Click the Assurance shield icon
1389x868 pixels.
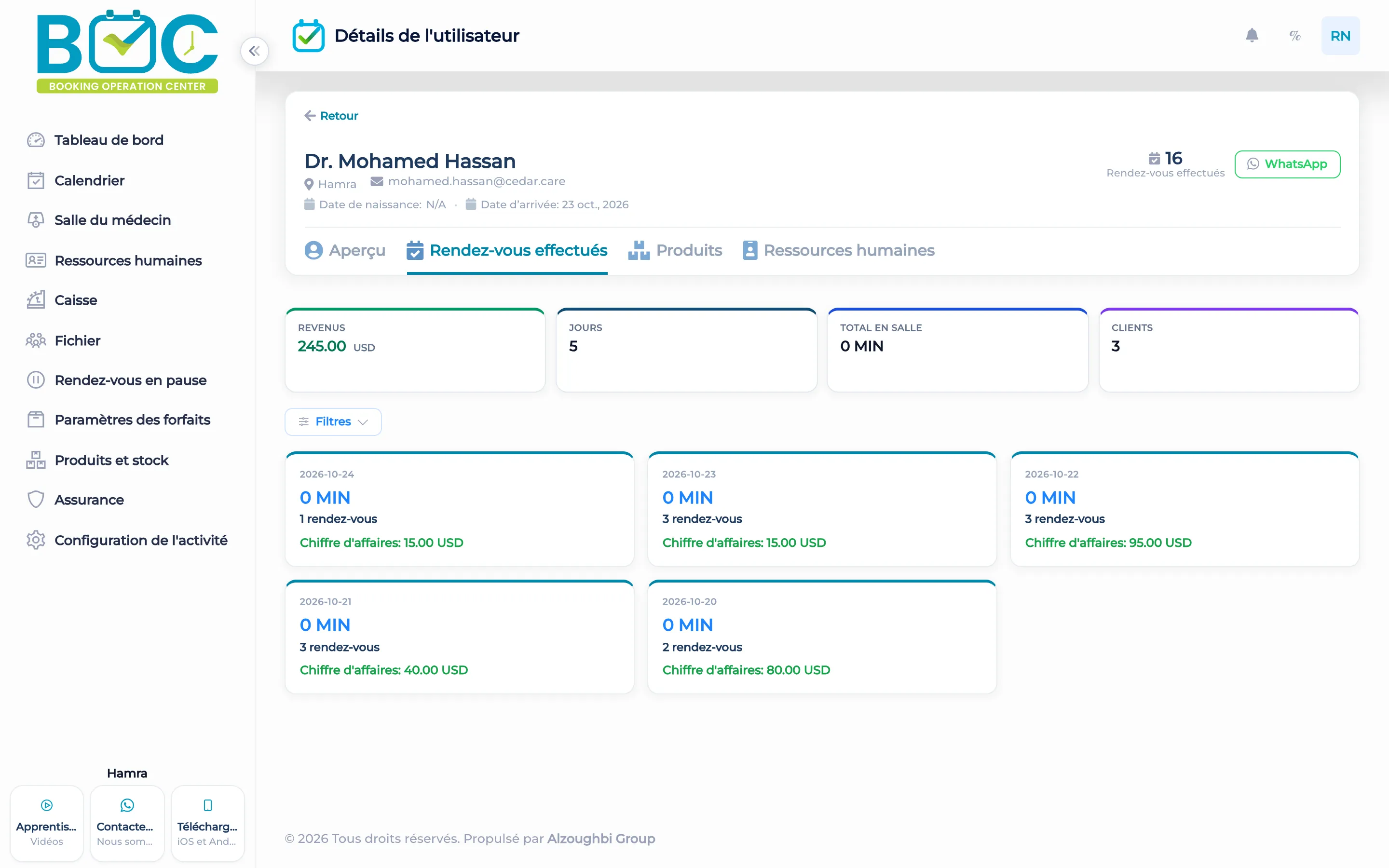coord(36,500)
